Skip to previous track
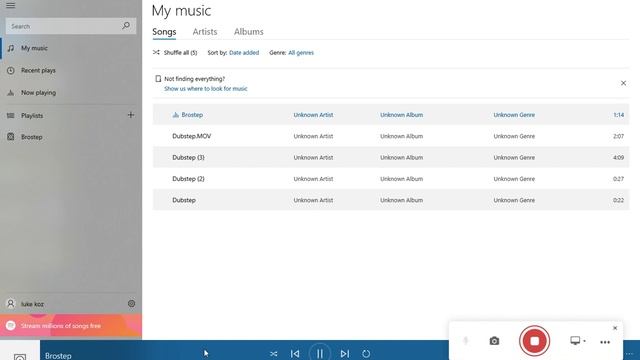The width and height of the screenshot is (640, 360). point(295,353)
